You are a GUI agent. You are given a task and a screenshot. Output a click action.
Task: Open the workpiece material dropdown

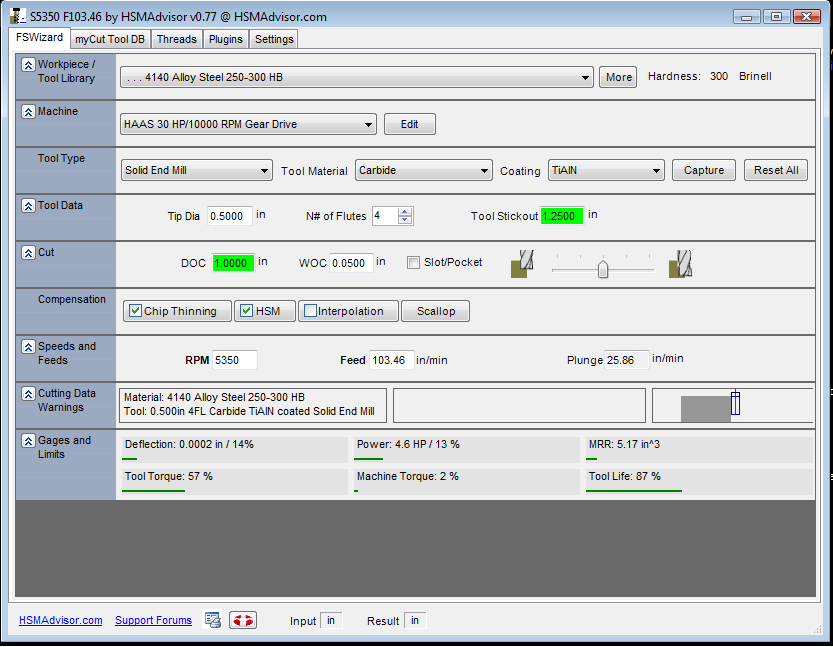click(x=356, y=78)
